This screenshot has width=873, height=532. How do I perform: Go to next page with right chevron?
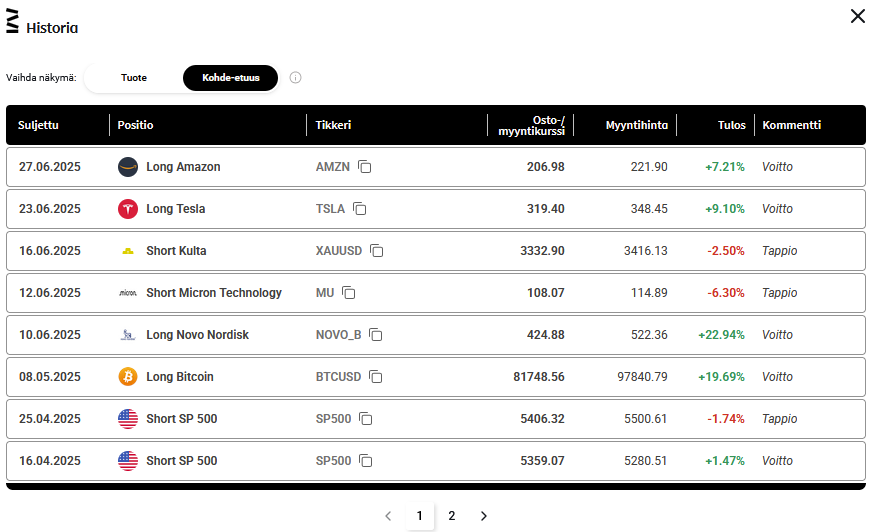click(x=484, y=516)
